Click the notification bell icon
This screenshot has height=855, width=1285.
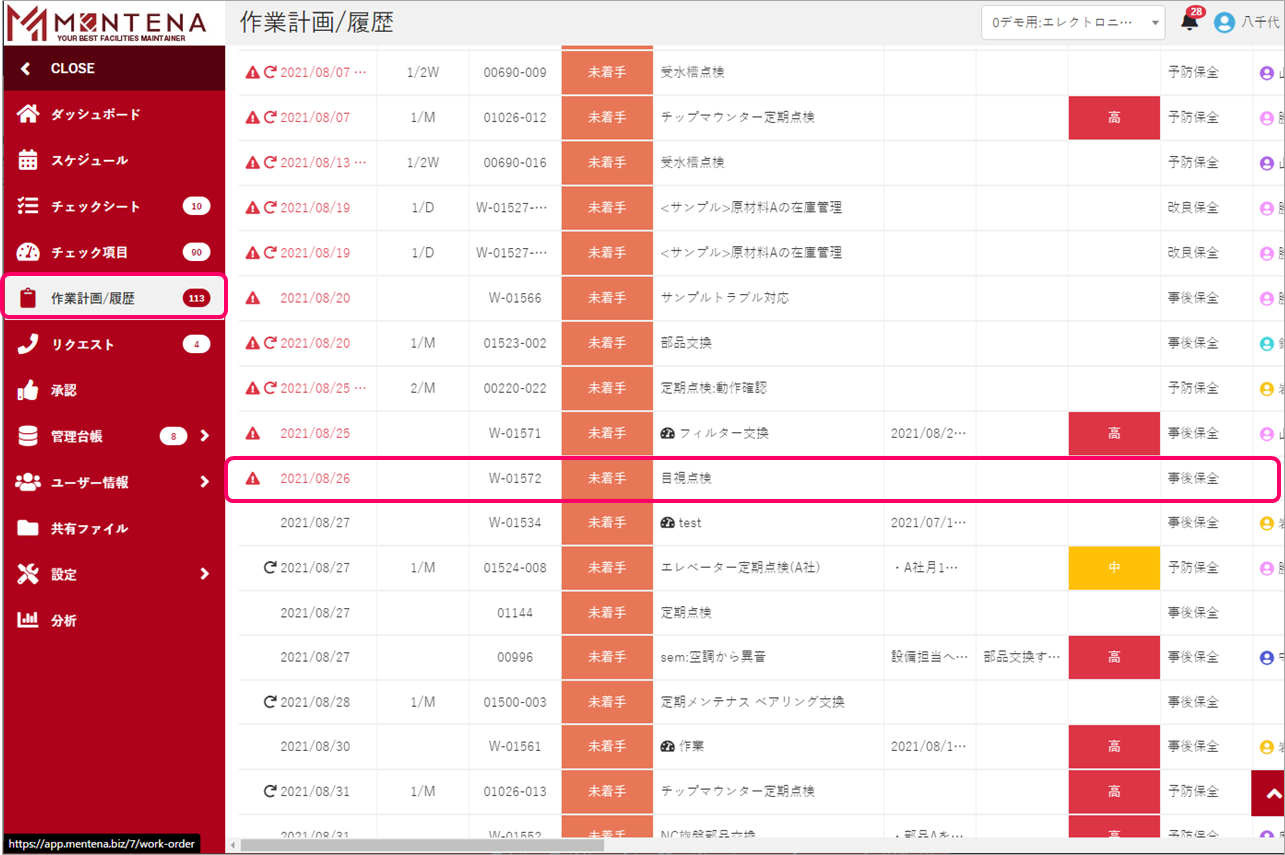(1189, 22)
